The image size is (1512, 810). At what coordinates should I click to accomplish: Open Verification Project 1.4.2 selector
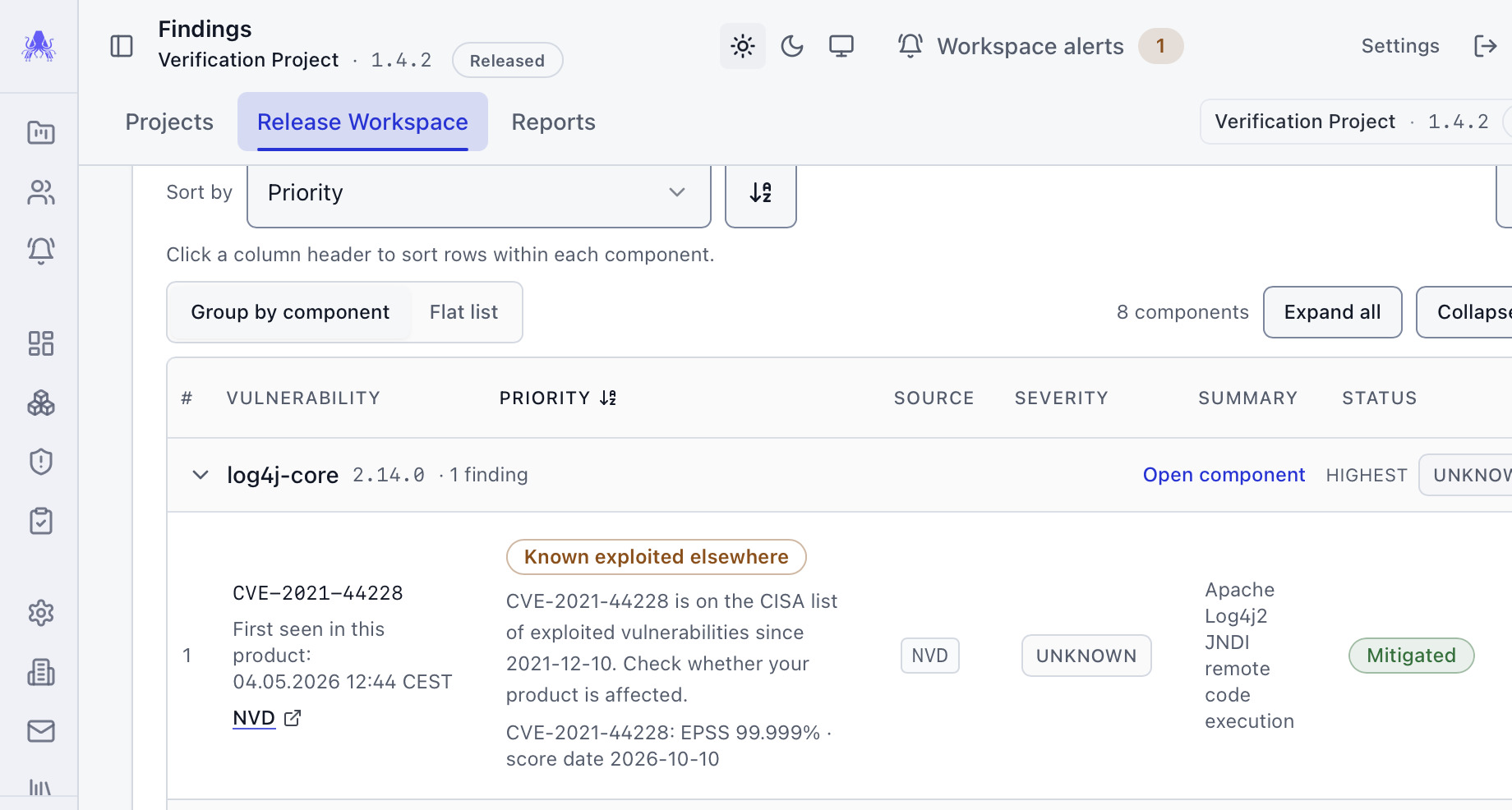click(1356, 122)
